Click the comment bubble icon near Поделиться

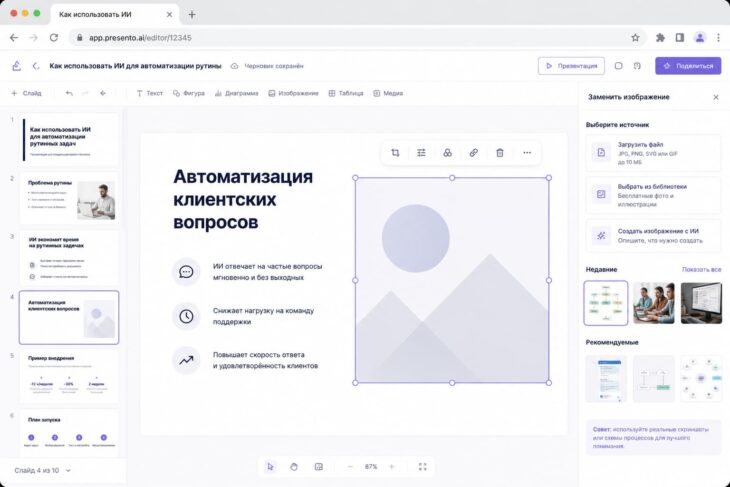[618, 66]
